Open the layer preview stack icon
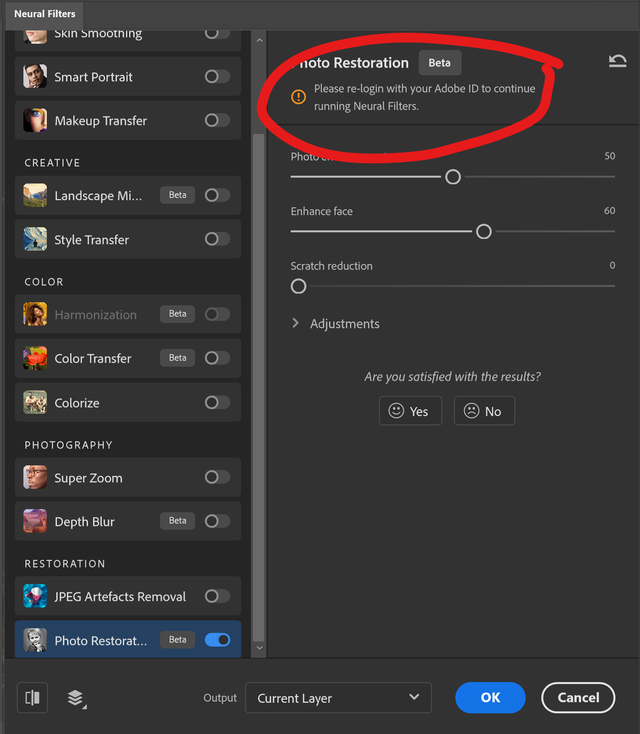 pyautogui.click(x=76, y=698)
